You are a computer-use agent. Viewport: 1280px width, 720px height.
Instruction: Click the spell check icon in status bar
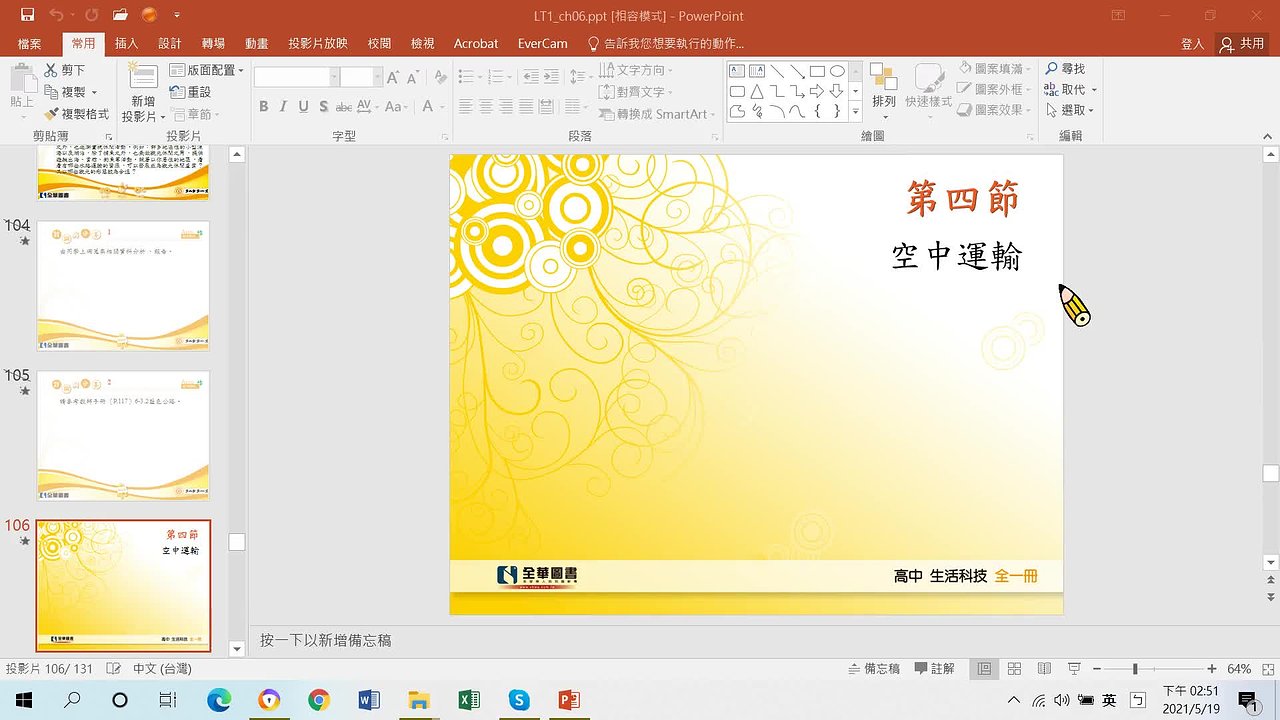click(114, 669)
